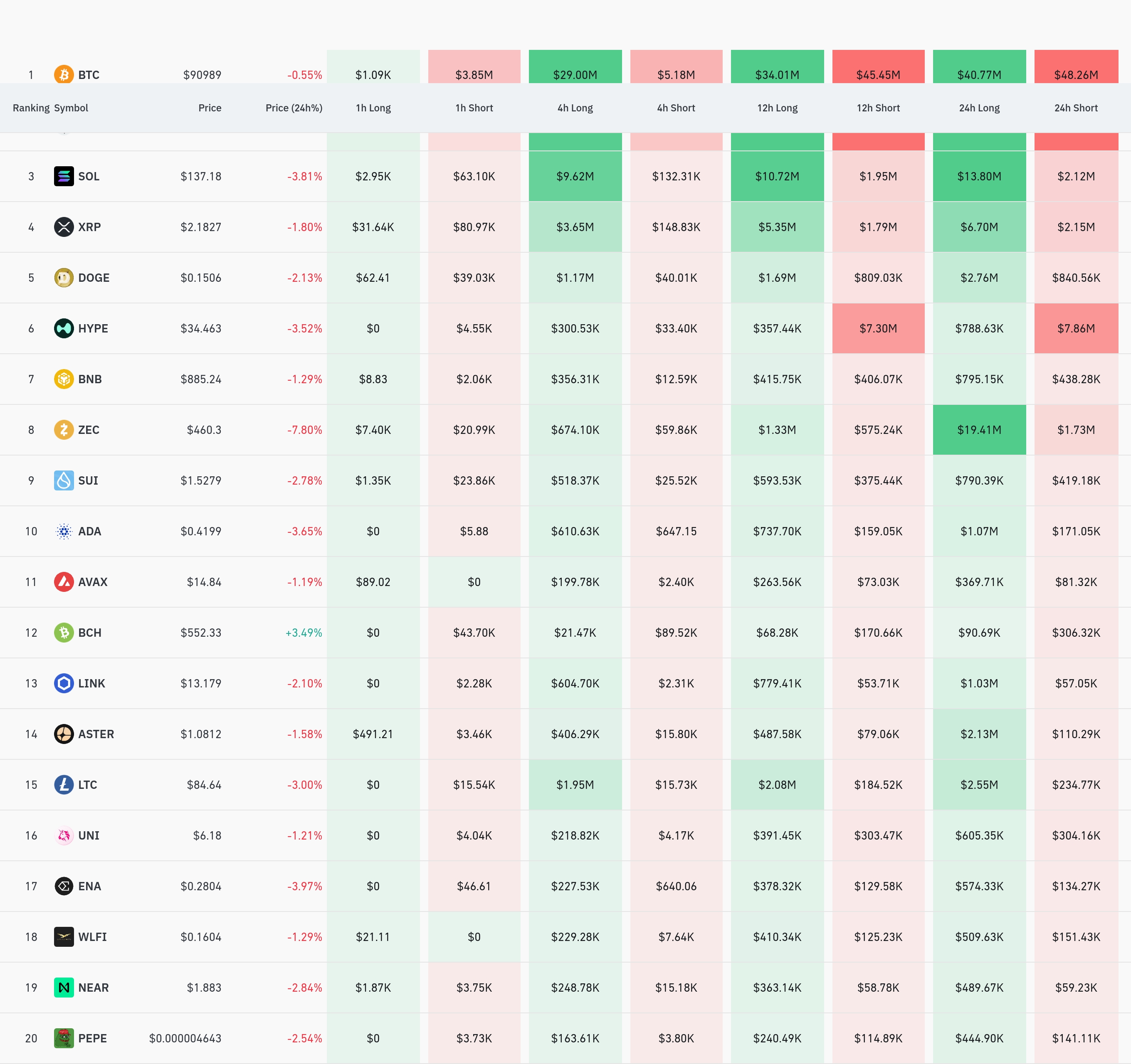Sort by 12h Short column header
Viewport: 1131px width, 1064px height.
tap(878, 108)
